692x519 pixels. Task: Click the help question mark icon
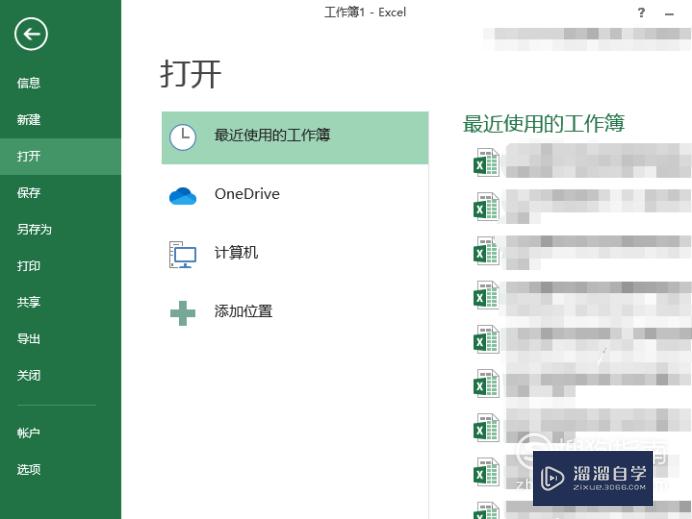pyautogui.click(x=641, y=13)
